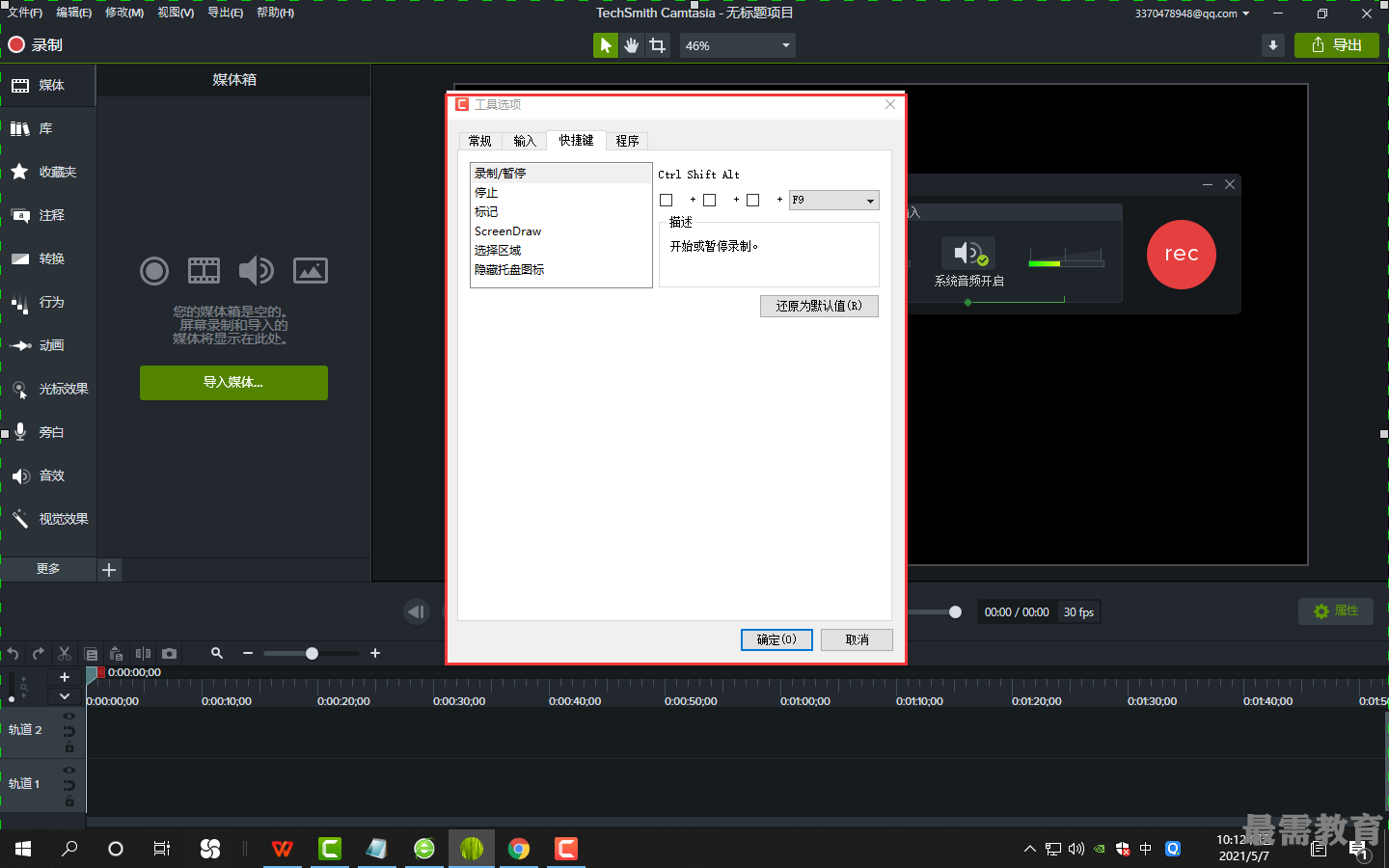This screenshot has width=1389, height=868.
Task: Open the 库 library panel
Action: click(48, 128)
